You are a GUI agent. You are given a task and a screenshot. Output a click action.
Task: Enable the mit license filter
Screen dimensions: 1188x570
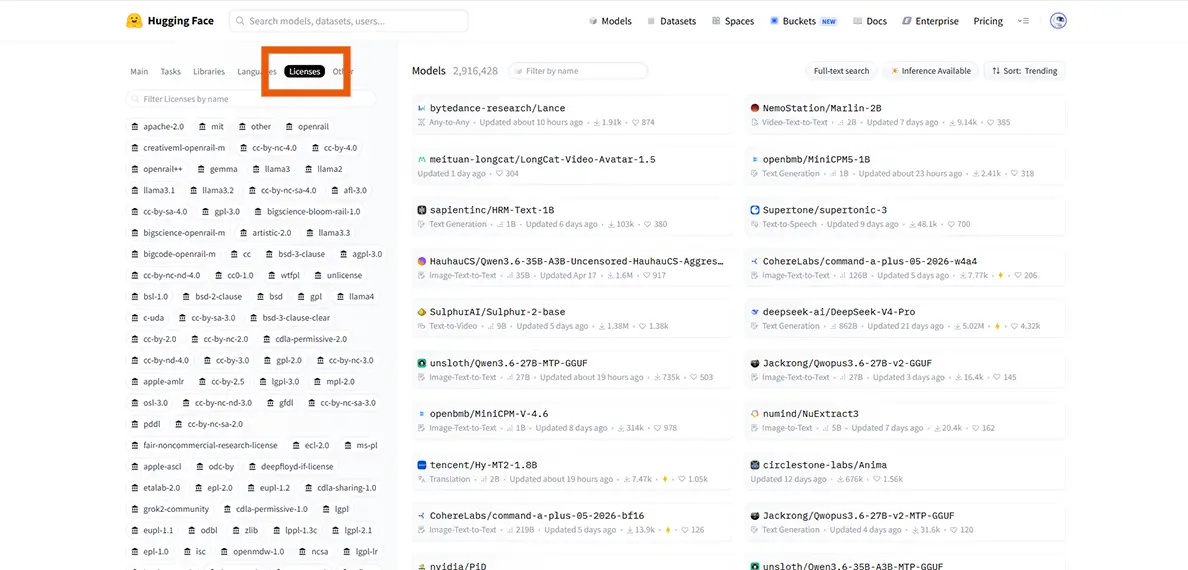click(211, 127)
